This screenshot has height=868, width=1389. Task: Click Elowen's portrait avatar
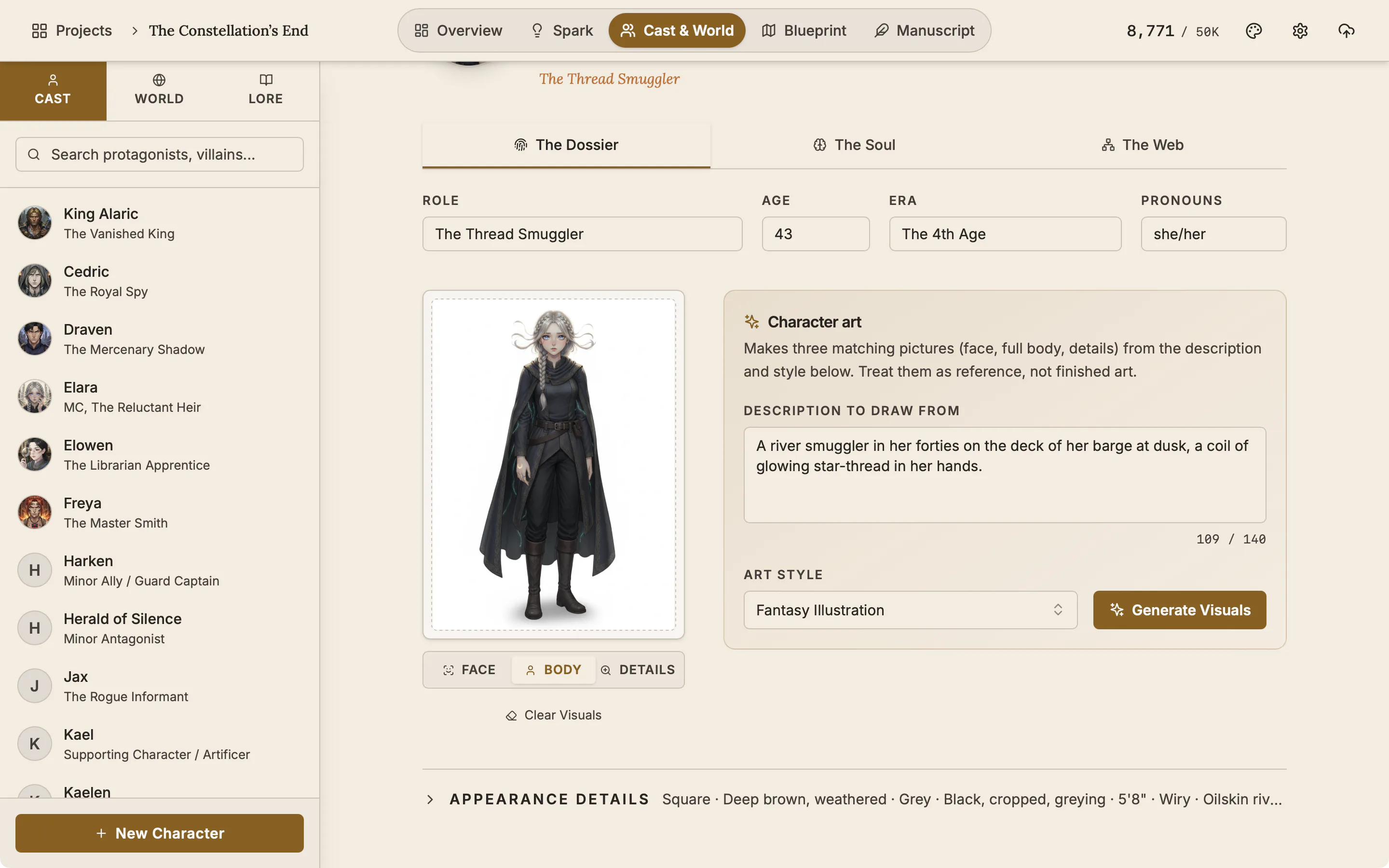click(x=34, y=454)
